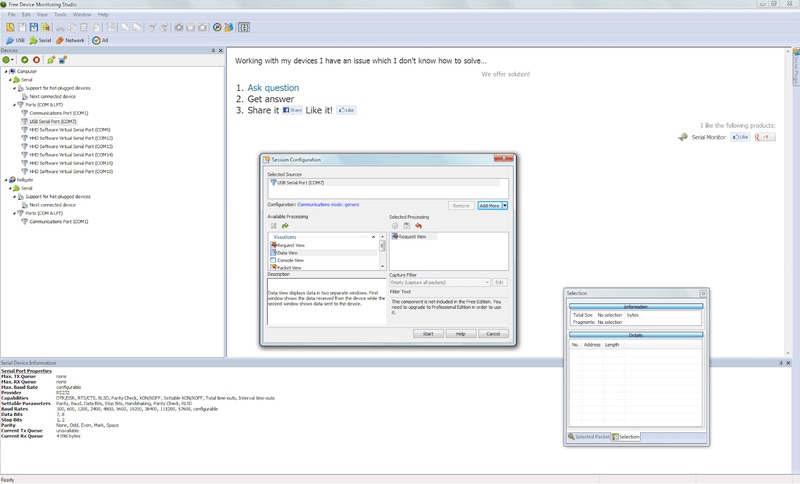
Task: Click the Facebook Share button
Action: pos(292,110)
